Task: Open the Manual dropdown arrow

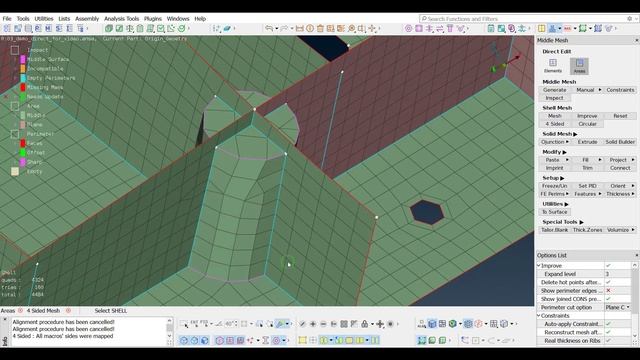Action: point(600,90)
